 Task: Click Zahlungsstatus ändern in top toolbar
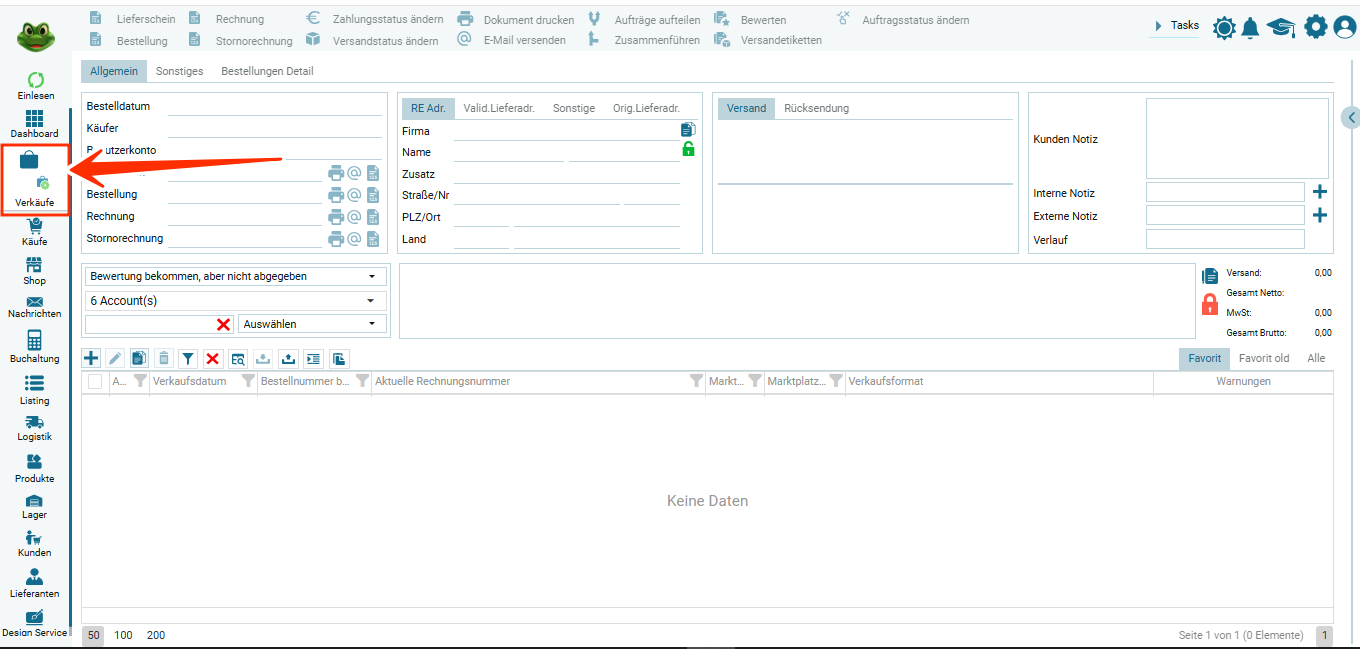coord(376,19)
